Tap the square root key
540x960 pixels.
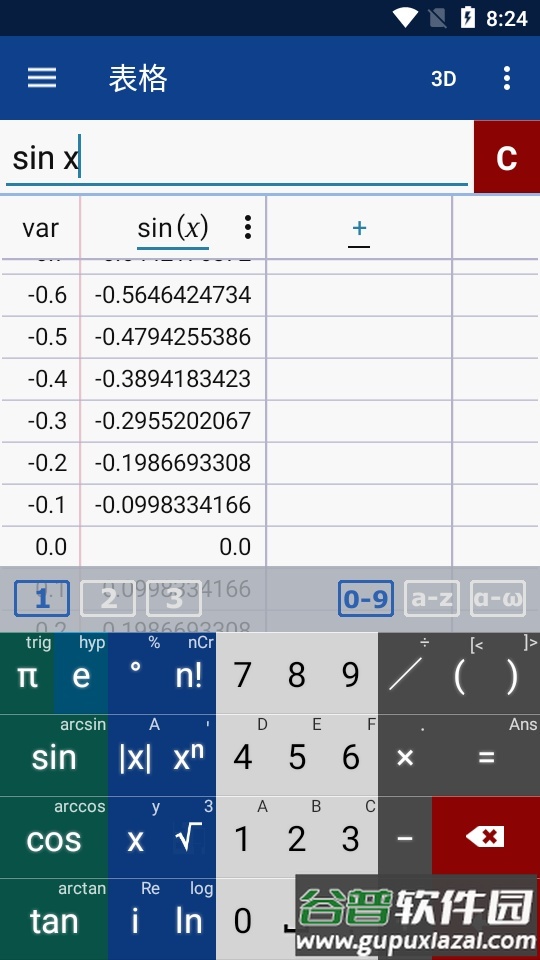click(189, 838)
